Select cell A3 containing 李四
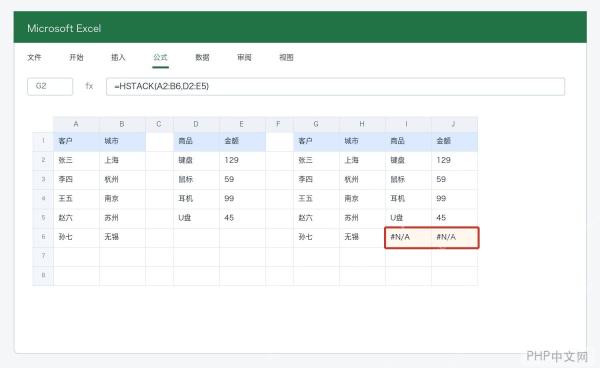Image resolution: width=600 pixels, height=368 pixels. click(76, 179)
